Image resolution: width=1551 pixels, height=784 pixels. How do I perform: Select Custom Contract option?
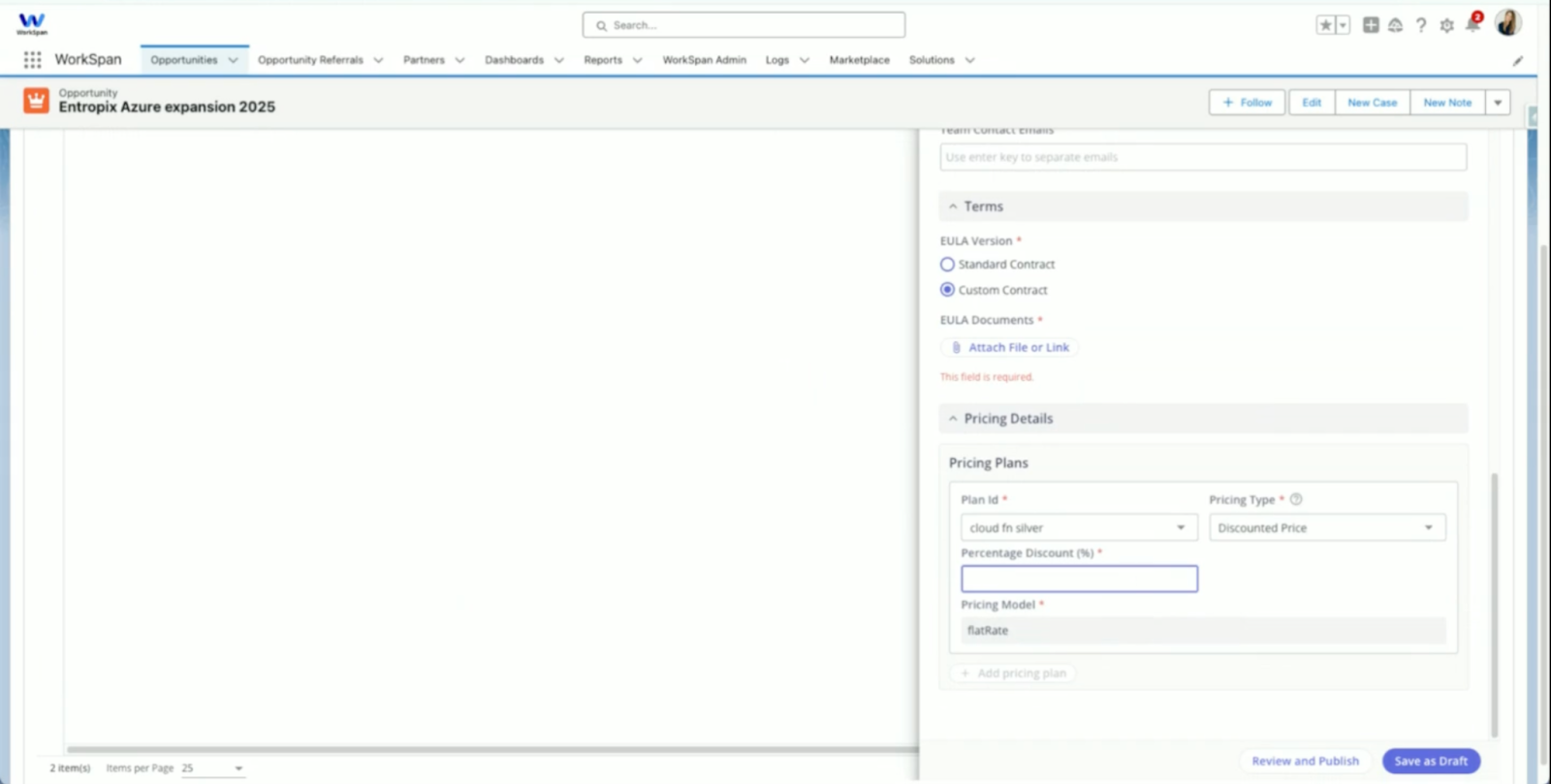(x=947, y=290)
